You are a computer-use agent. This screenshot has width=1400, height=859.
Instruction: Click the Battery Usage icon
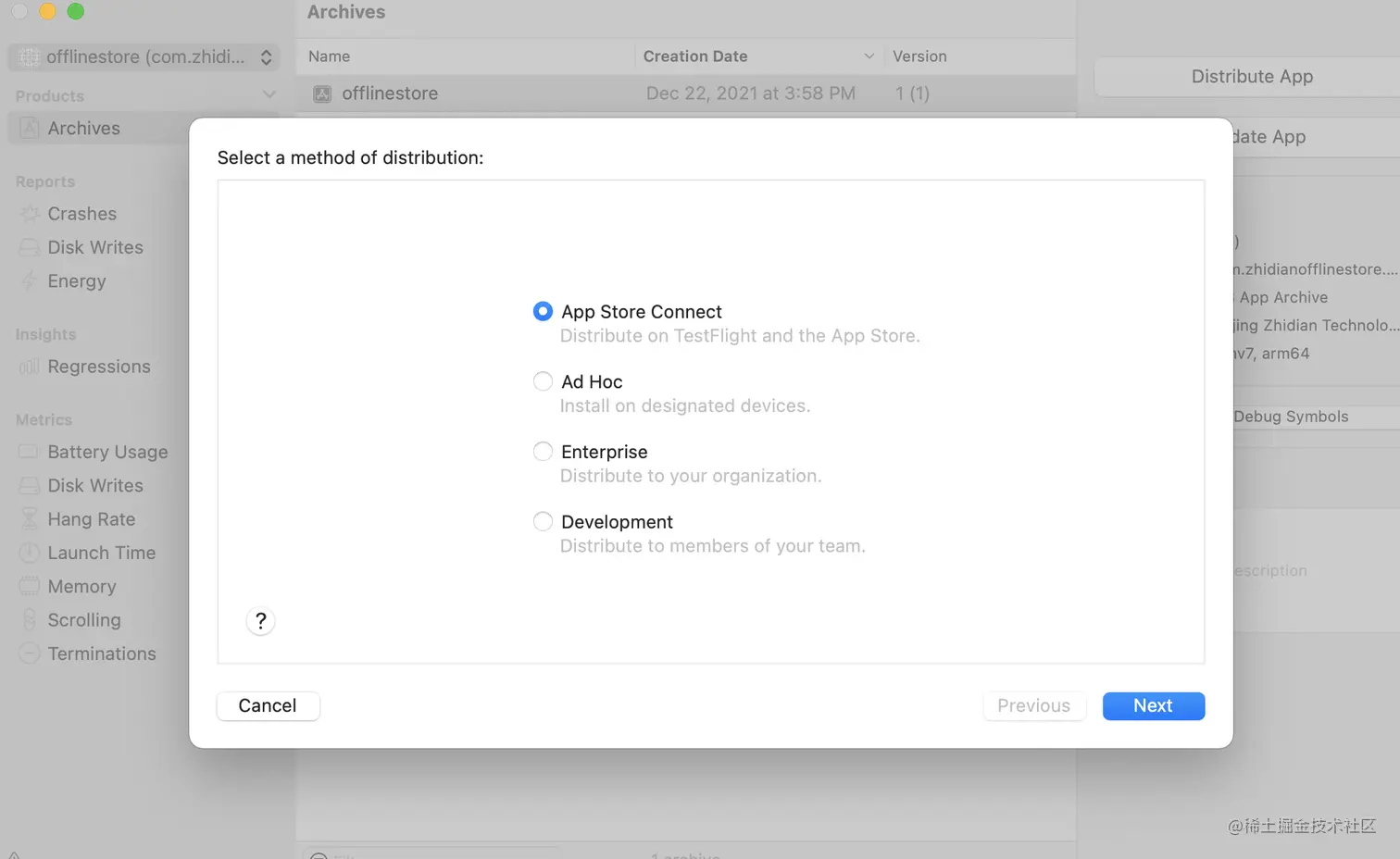[x=30, y=452]
